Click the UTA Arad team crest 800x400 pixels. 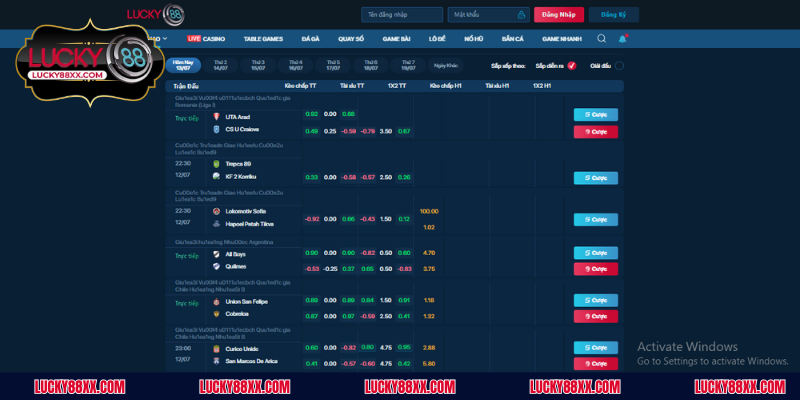pos(216,117)
